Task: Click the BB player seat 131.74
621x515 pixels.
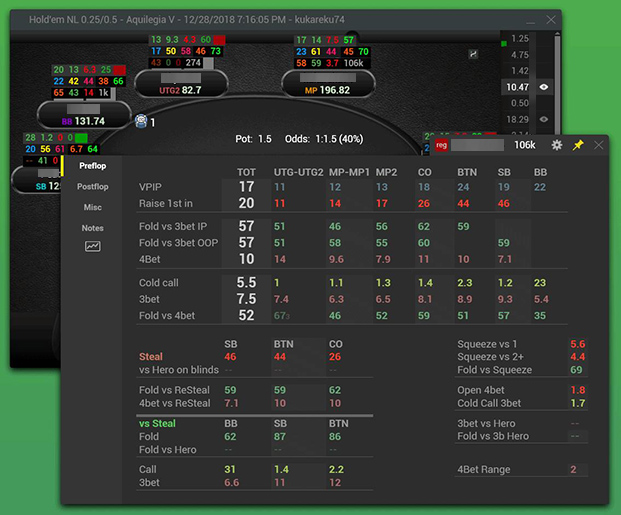Action: 83,120
